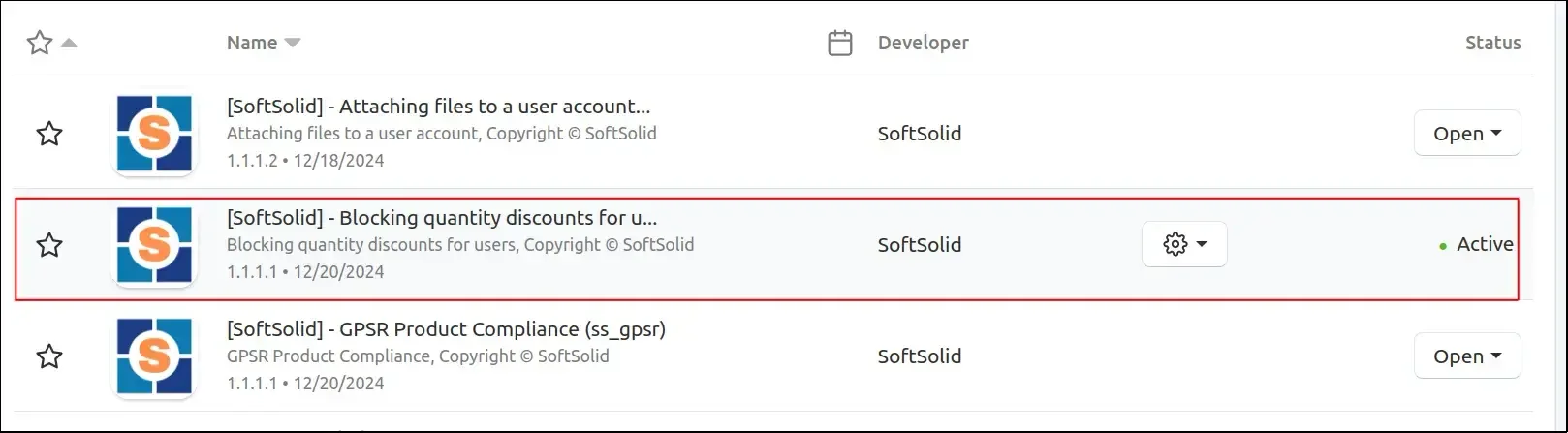This screenshot has width=1568, height=433.
Task: Star the Attaching files add-on
Action: pyautogui.click(x=49, y=134)
